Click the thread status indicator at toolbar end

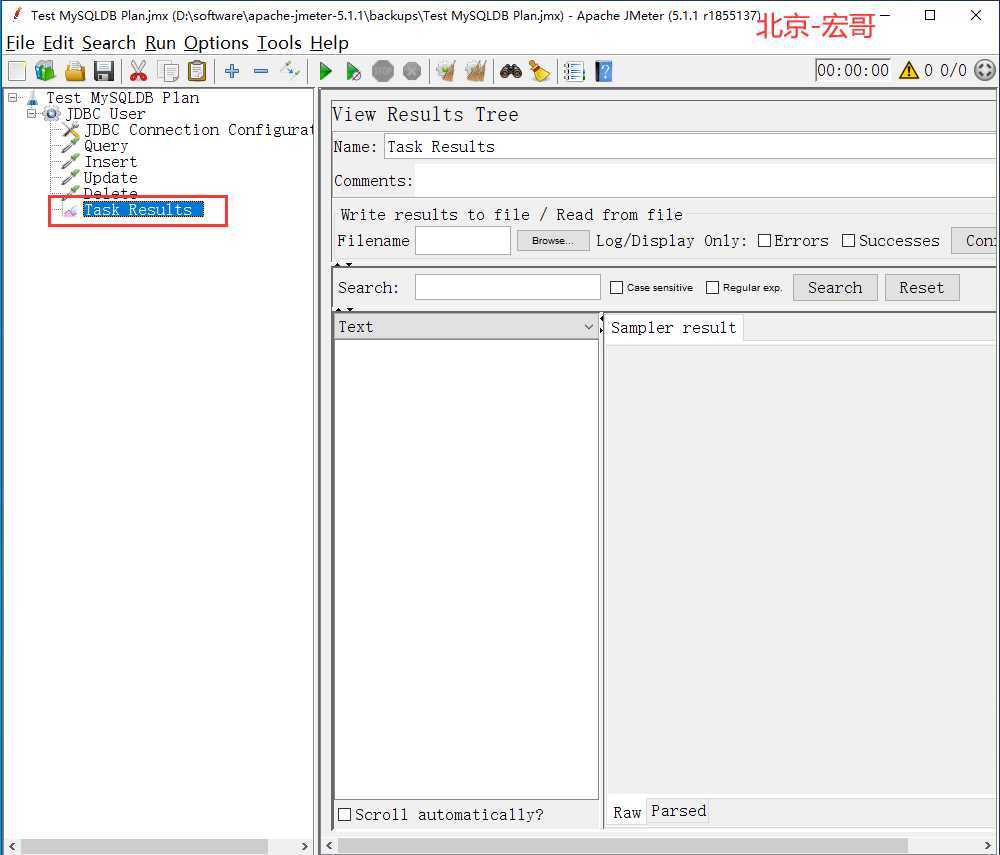[985, 70]
